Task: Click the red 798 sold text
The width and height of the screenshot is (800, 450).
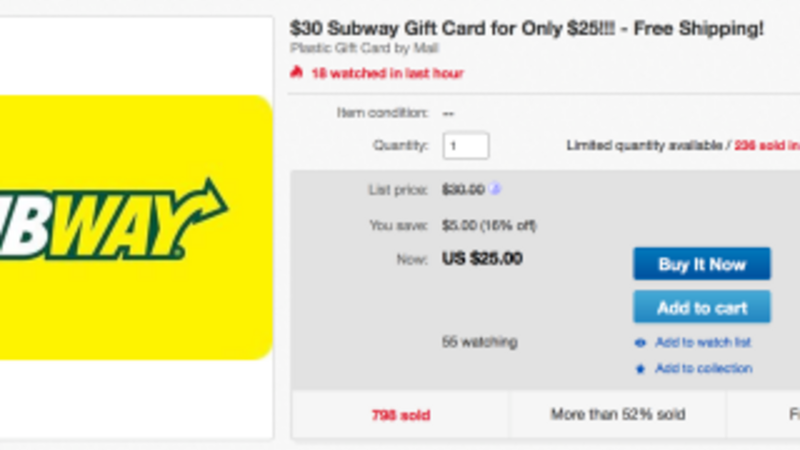Action: (x=400, y=414)
